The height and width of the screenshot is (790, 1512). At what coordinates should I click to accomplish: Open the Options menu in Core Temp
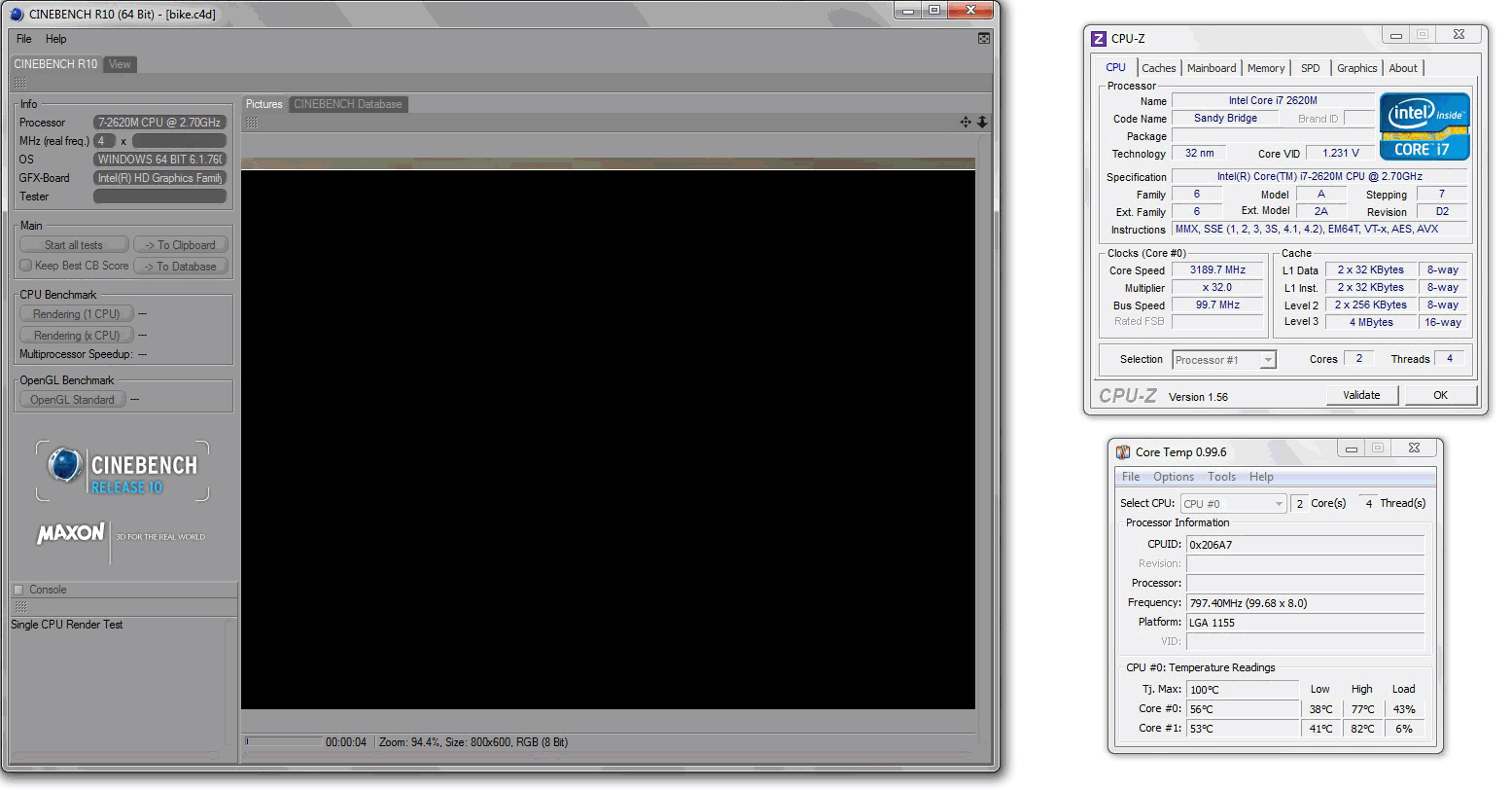(x=1174, y=477)
